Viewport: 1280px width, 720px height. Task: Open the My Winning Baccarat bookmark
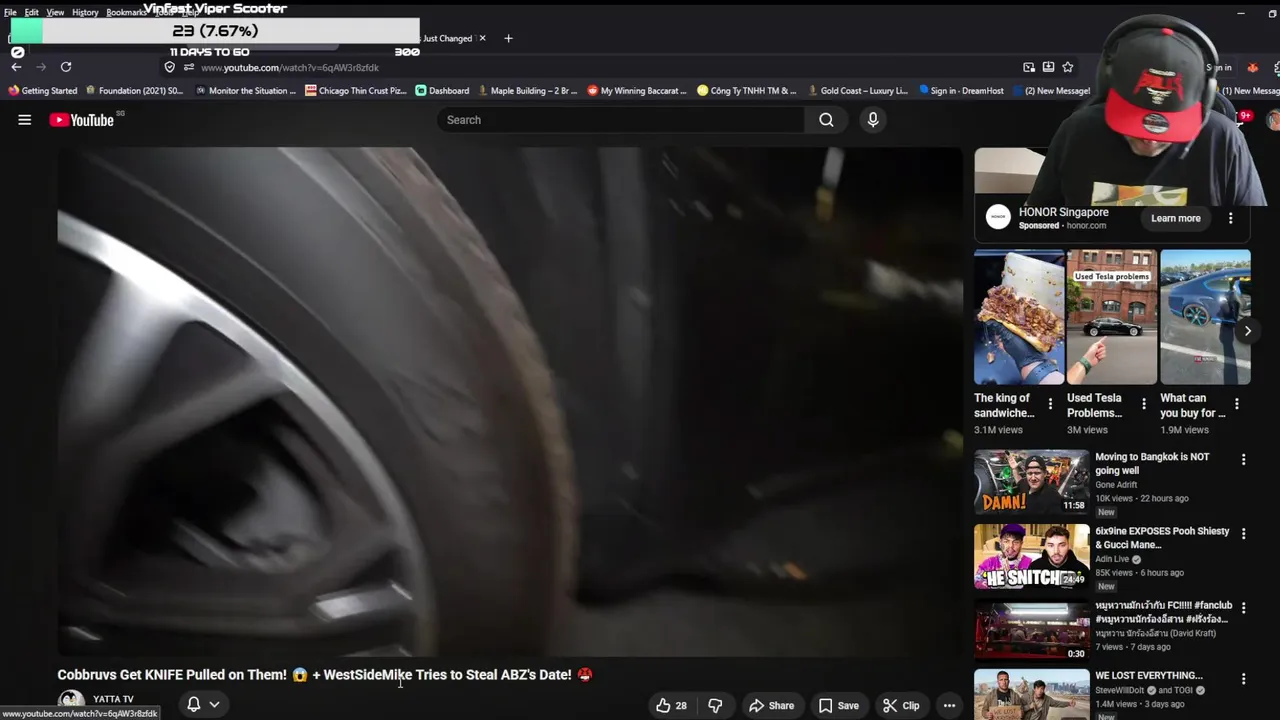point(637,91)
